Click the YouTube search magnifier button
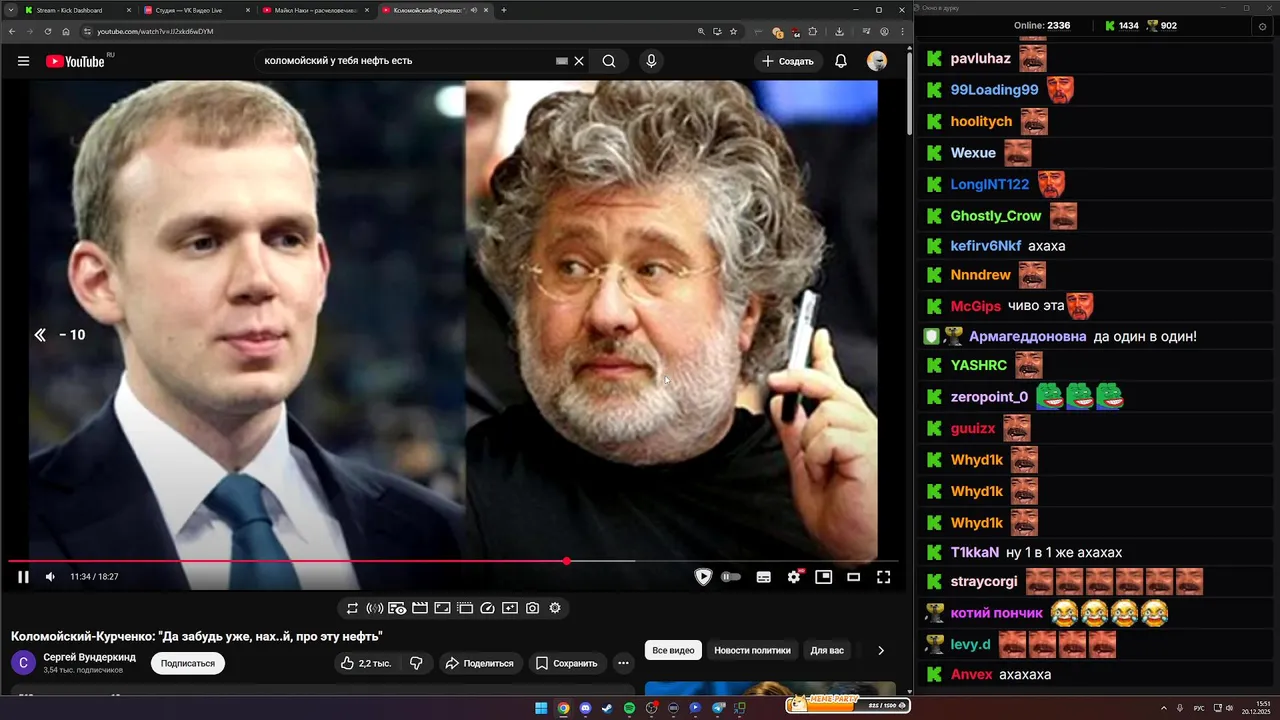 click(609, 61)
